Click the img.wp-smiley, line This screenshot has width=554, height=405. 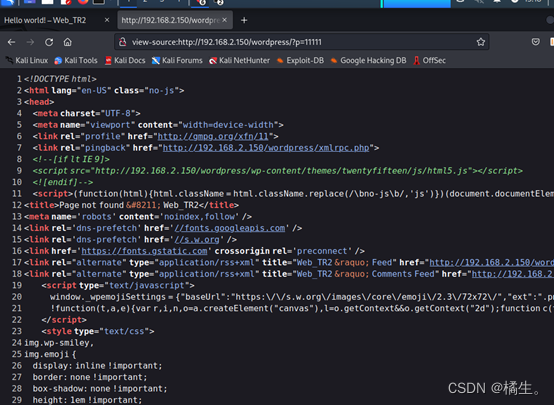point(59,343)
